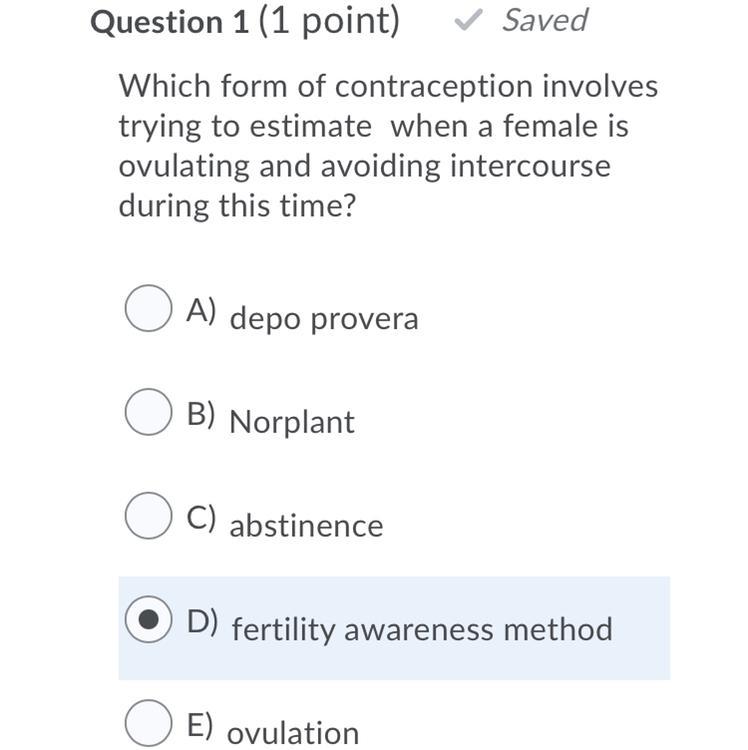Screen dimensions: 748x750
Task: Click the 'depo provera' answer text
Action: point(324,319)
